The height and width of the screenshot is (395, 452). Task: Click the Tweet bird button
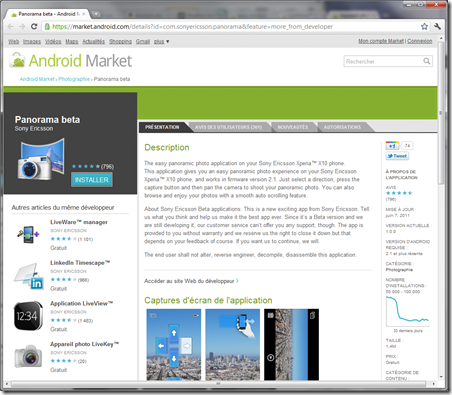[x=397, y=156]
